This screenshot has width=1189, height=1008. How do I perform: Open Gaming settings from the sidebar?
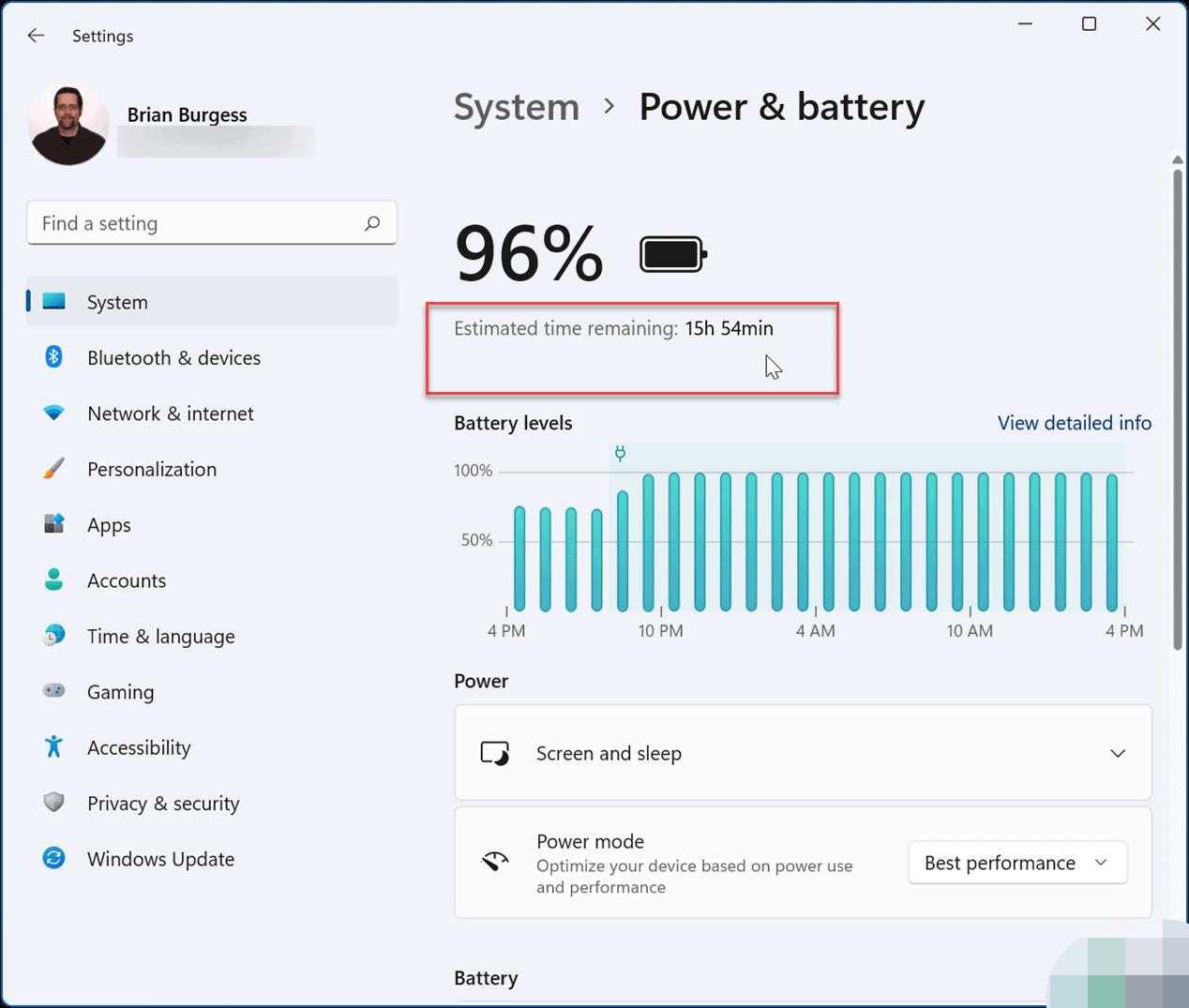[54, 691]
